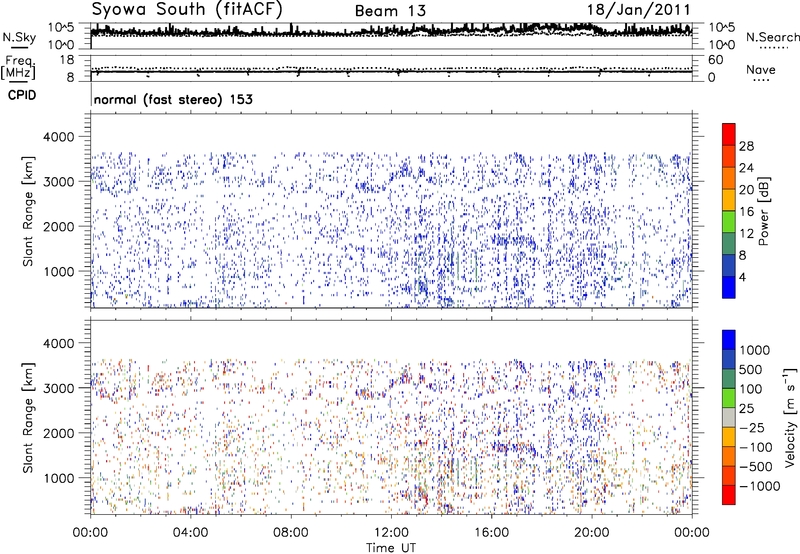Select bright blue top swatch of velocity colorbar
This screenshot has width=800, height=554.
[729, 340]
